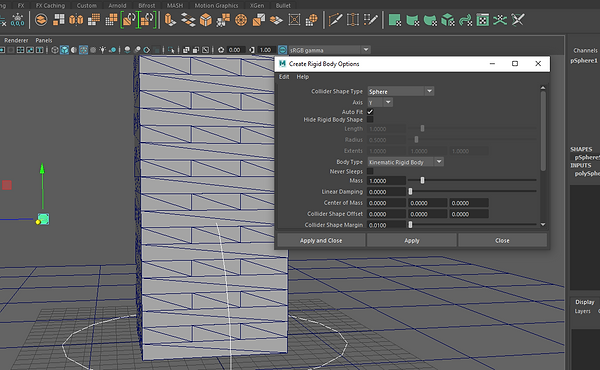
Task: Open the Collider Shape Type dropdown
Action: click(x=401, y=91)
